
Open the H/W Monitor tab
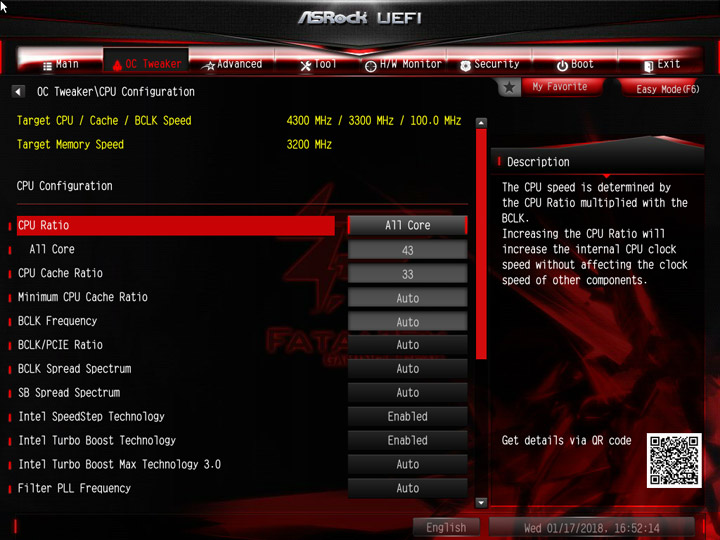point(403,64)
